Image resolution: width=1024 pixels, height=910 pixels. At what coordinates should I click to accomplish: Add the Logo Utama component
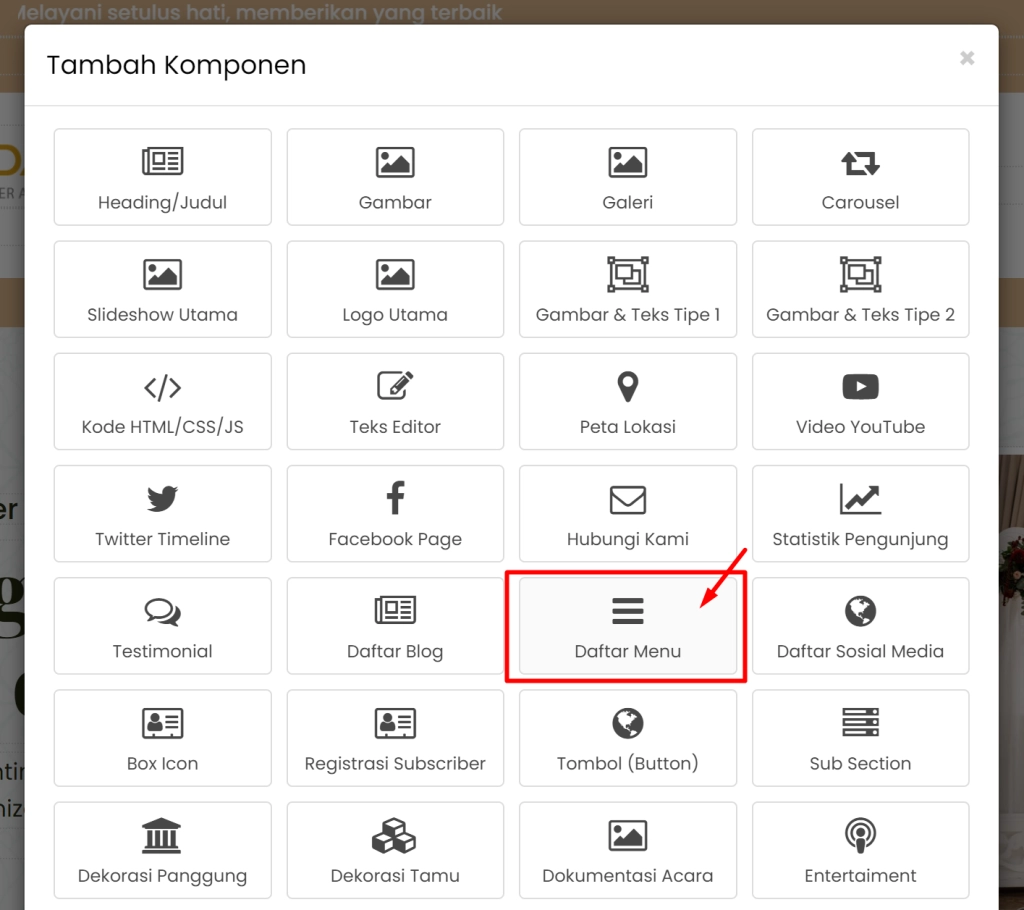tap(395, 289)
